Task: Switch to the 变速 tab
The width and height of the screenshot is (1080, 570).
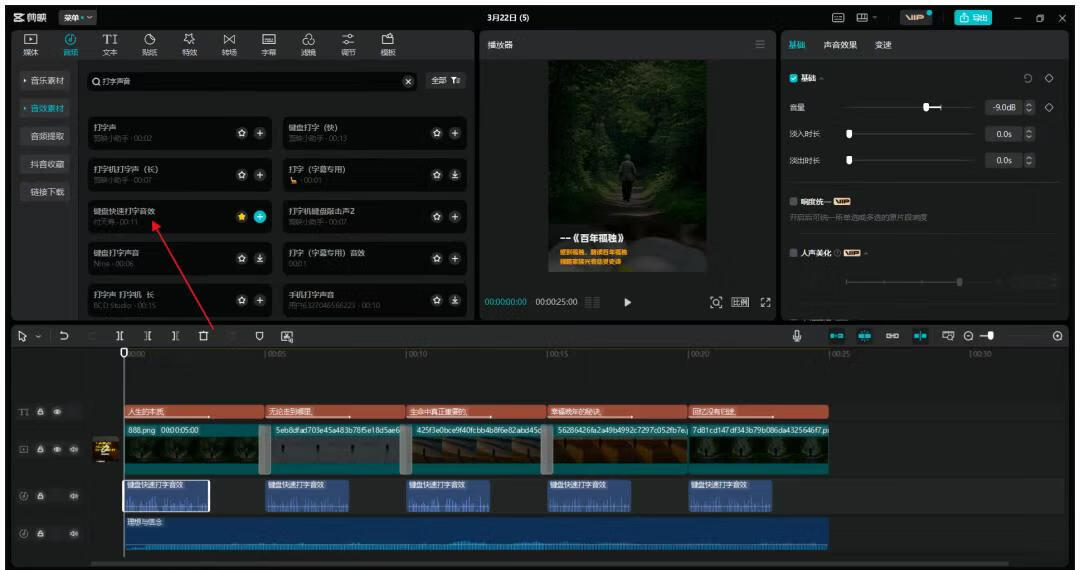Action: pos(883,45)
